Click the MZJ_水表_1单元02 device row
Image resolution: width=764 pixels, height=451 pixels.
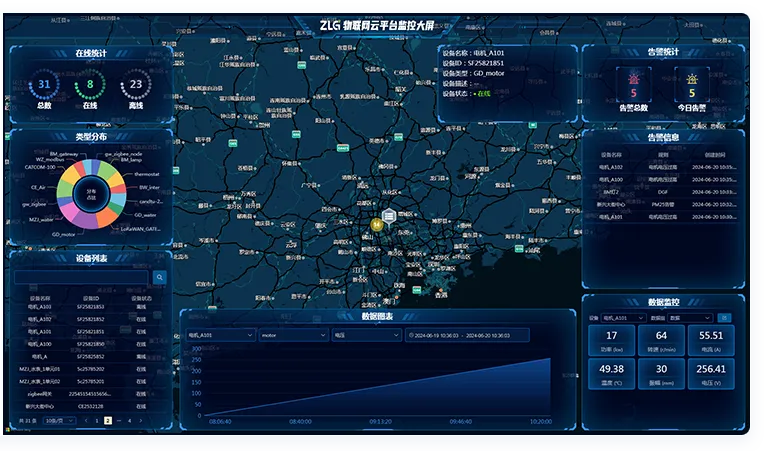coord(91,381)
